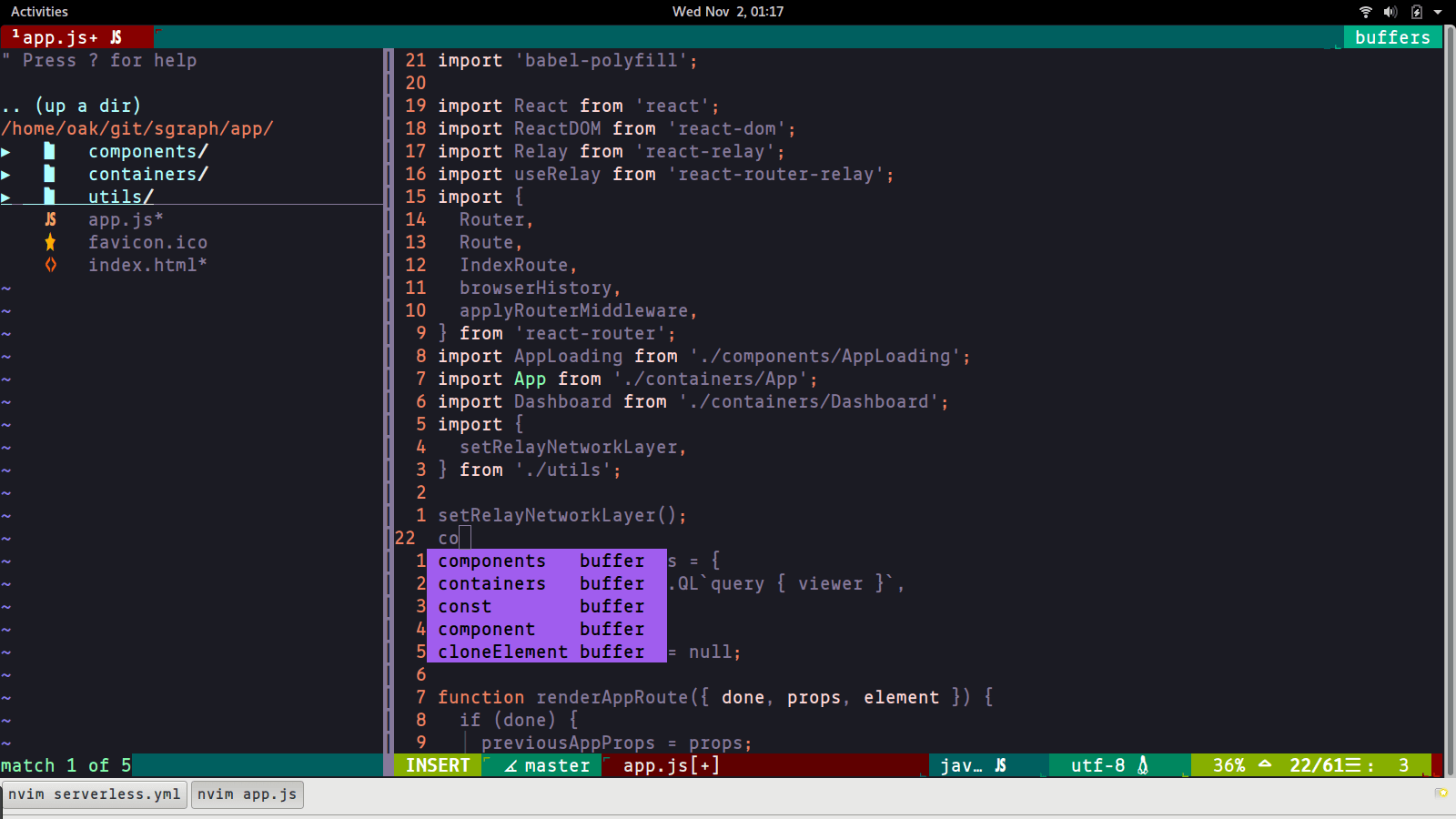Click the JS filetype icon beside app.js
Screen dimensions: 1456x819
(50, 219)
